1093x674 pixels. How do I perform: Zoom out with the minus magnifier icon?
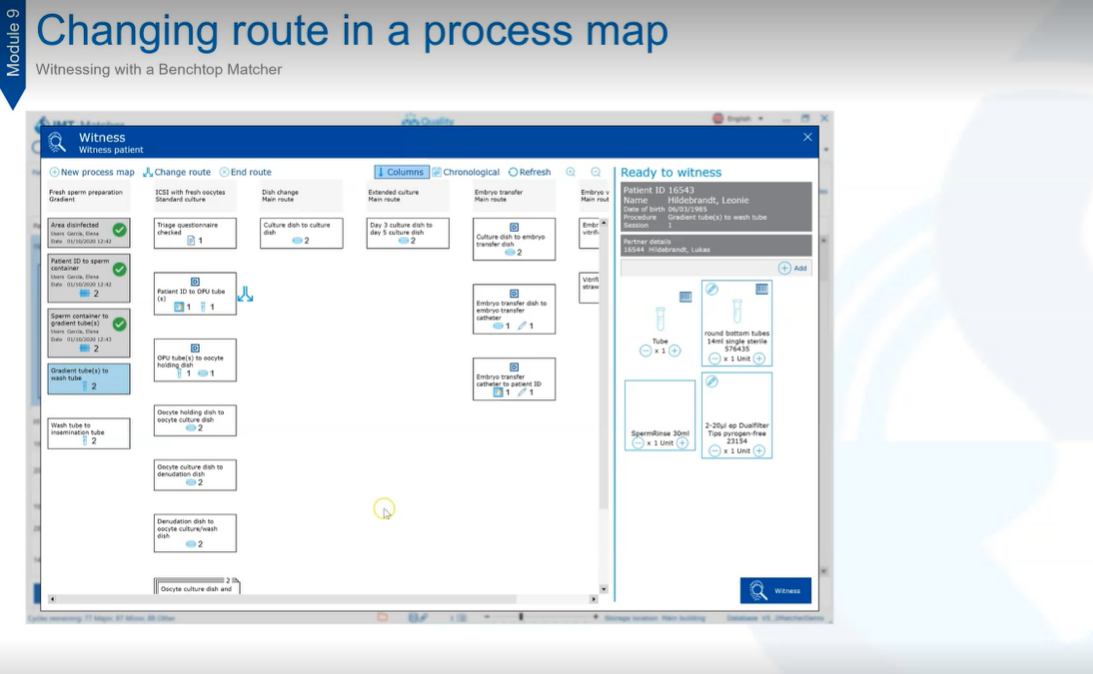596,172
